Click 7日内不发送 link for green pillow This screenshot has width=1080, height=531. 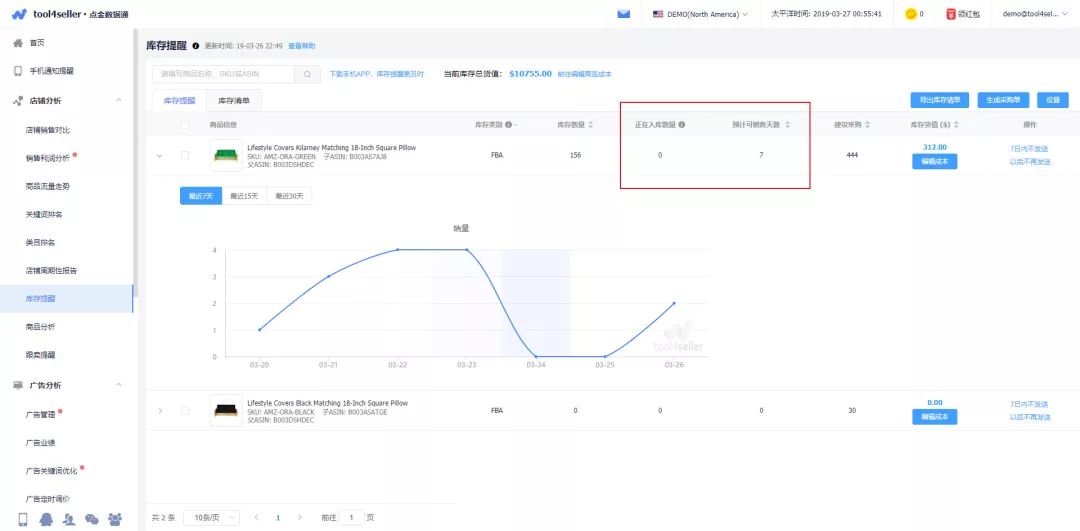[1030, 149]
